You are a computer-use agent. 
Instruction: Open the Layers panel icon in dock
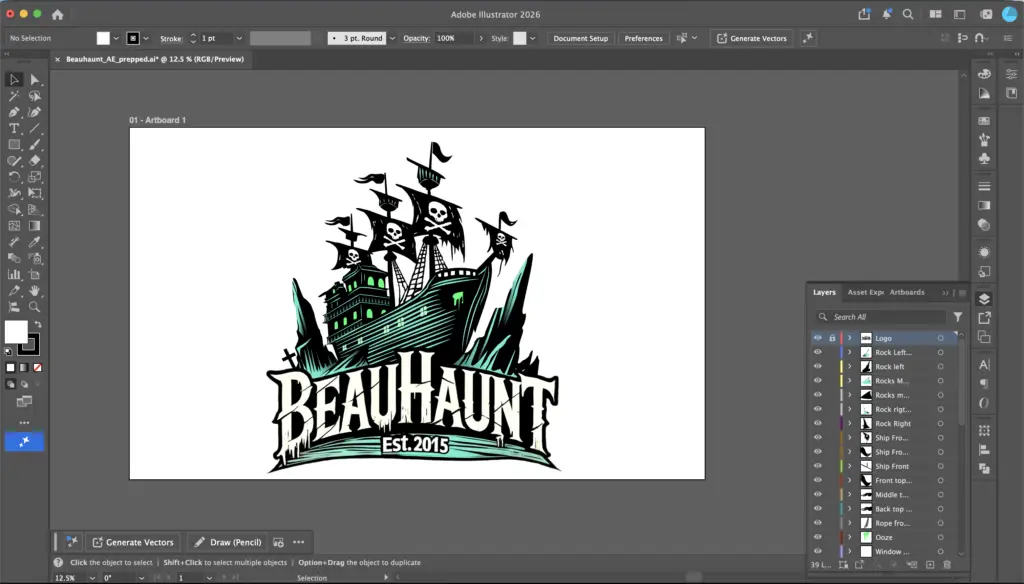click(x=984, y=299)
